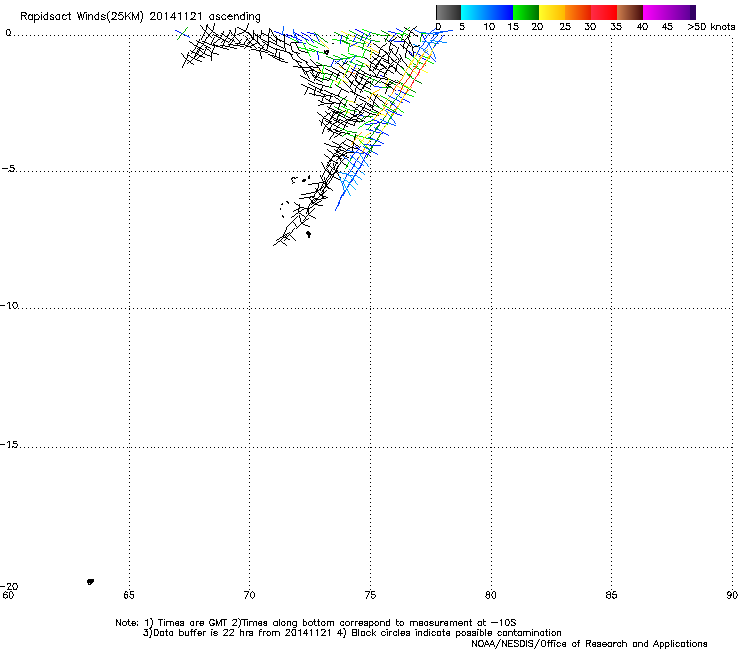
Task: Click the latitude label '-10'
Action: [9, 305]
